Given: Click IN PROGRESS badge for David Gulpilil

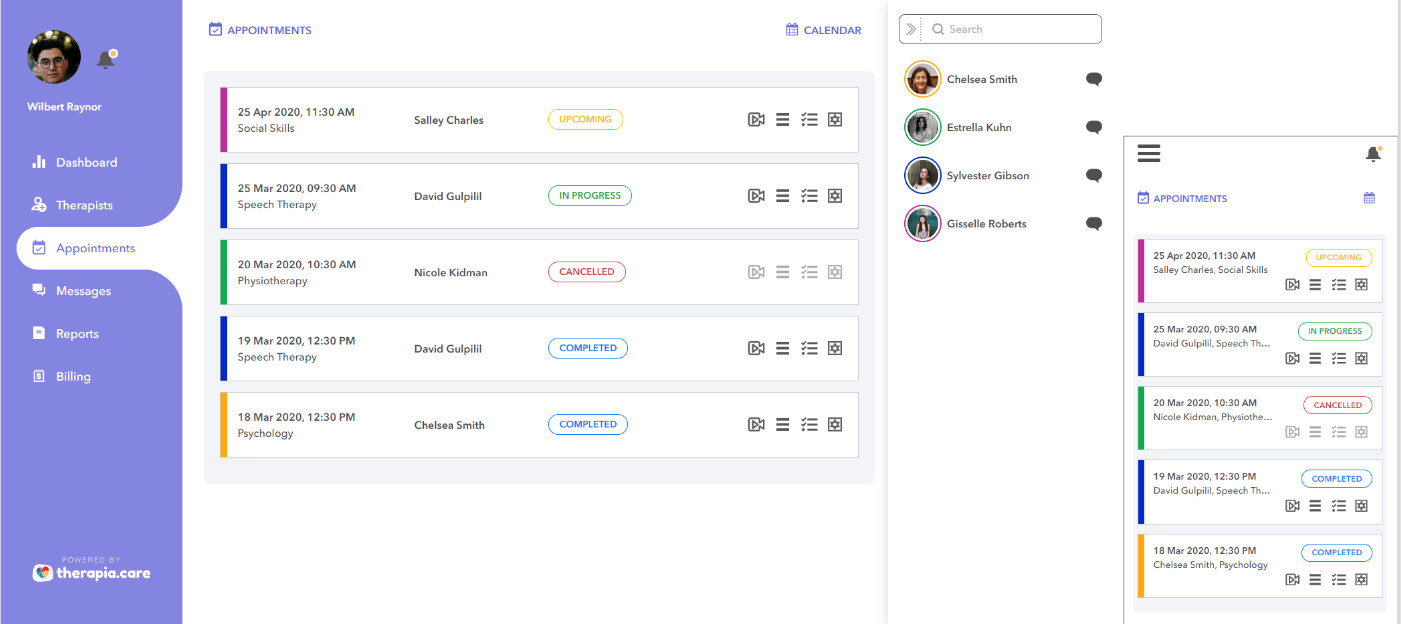Looking at the screenshot, I should click(x=589, y=196).
